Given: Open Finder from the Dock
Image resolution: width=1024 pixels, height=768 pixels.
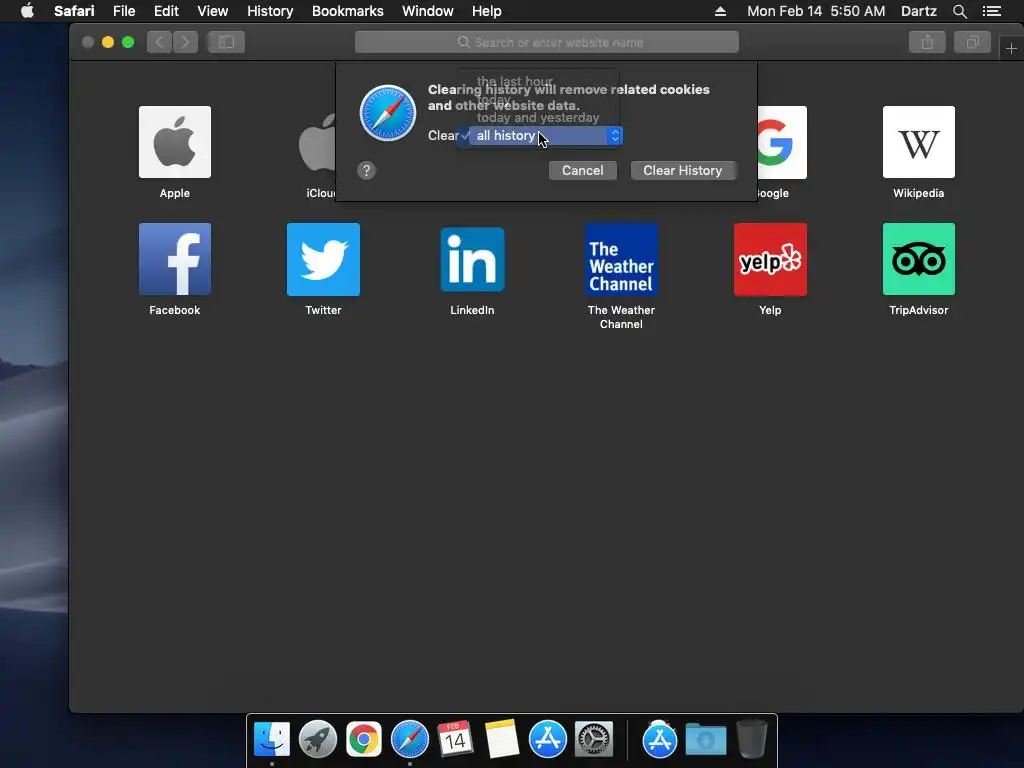Looking at the screenshot, I should (272, 739).
